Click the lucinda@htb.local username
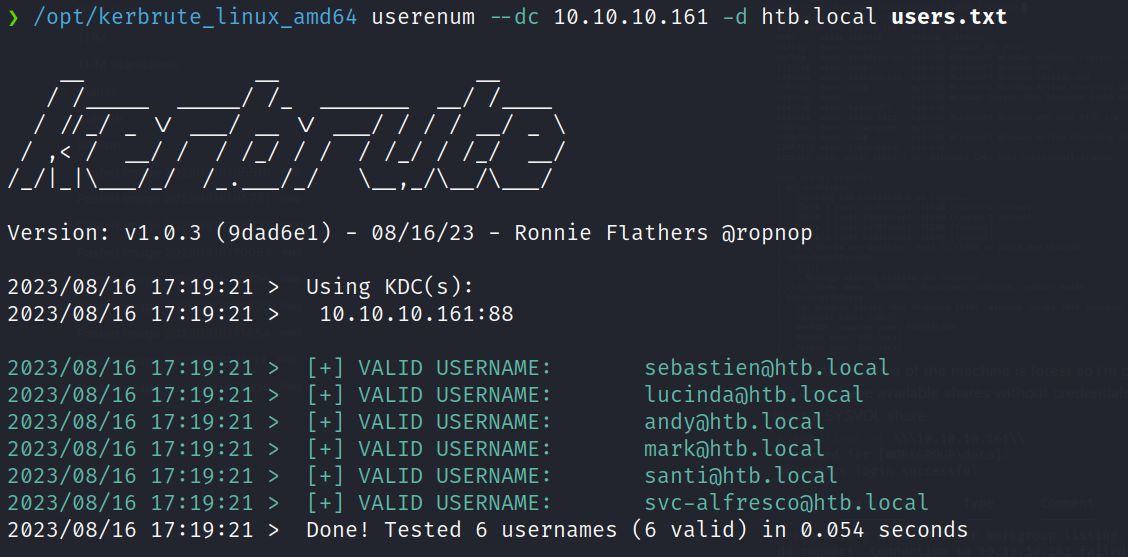This screenshot has height=557, width=1128. 753,395
